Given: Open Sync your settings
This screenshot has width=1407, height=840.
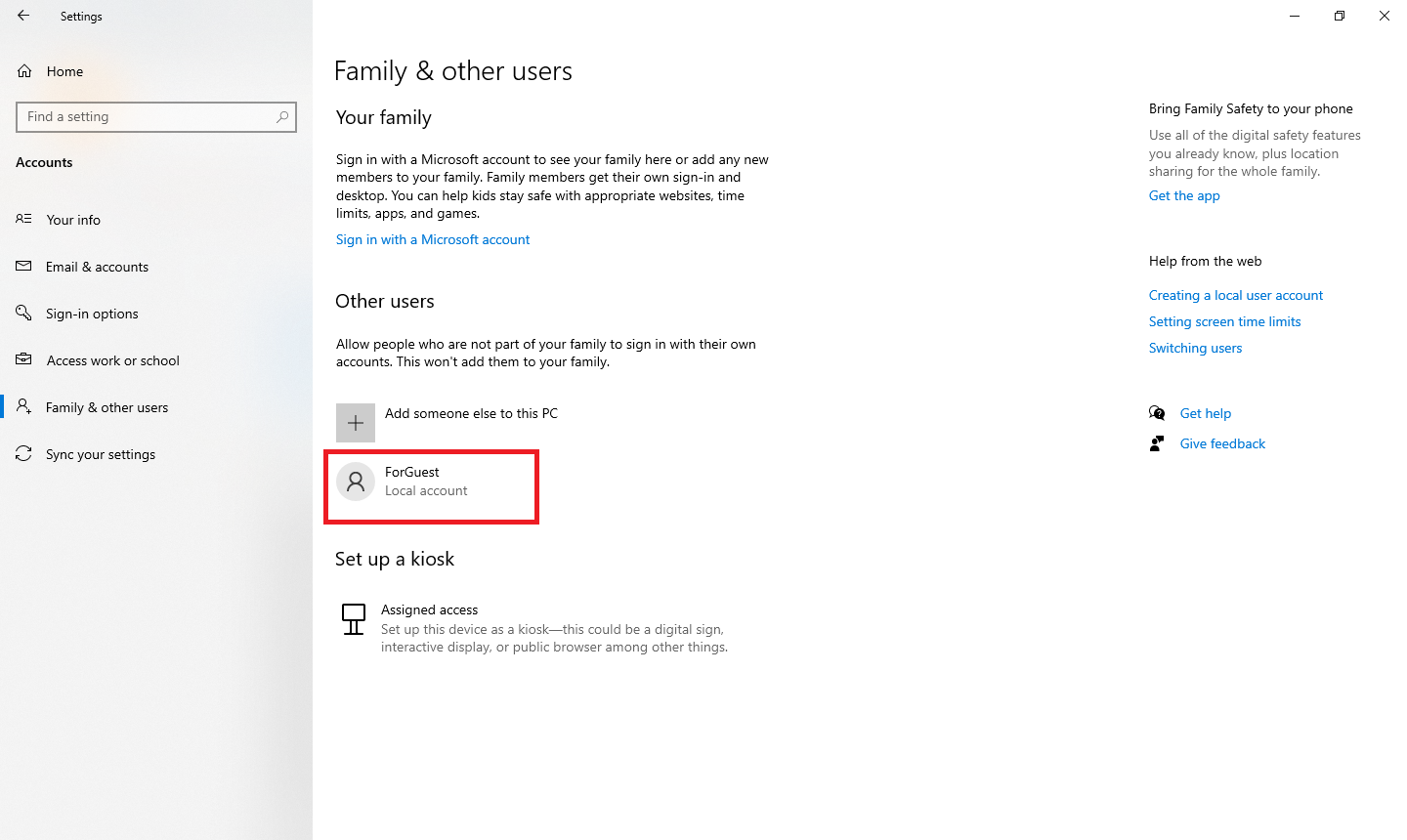Looking at the screenshot, I should click(101, 454).
